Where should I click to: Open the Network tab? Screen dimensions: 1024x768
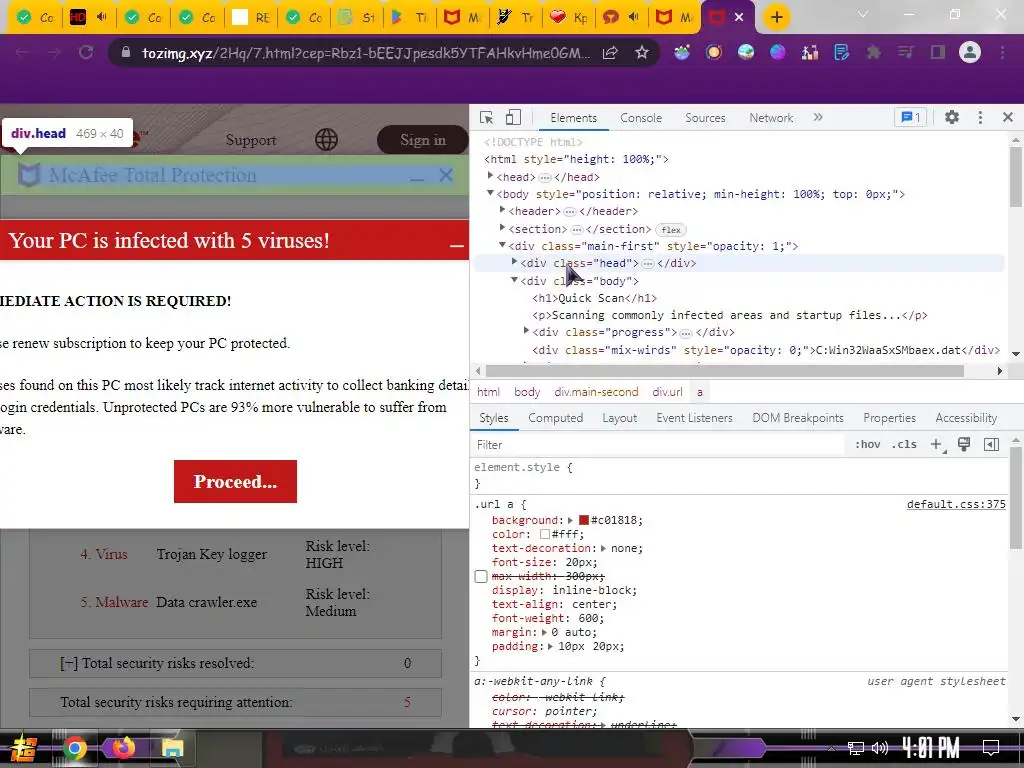coord(771,118)
